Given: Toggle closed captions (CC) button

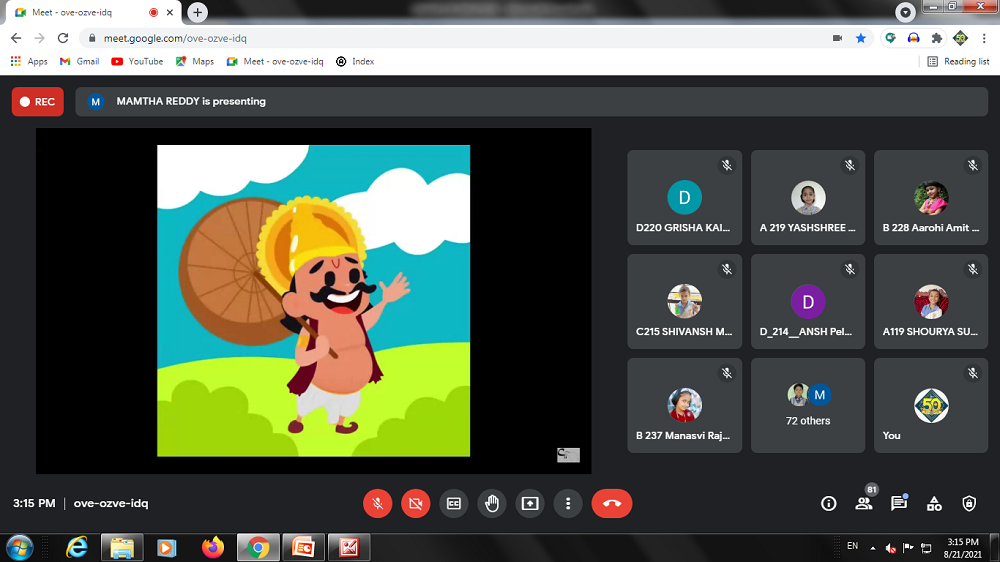Looking at the screenshot, I should coord(453,504).
